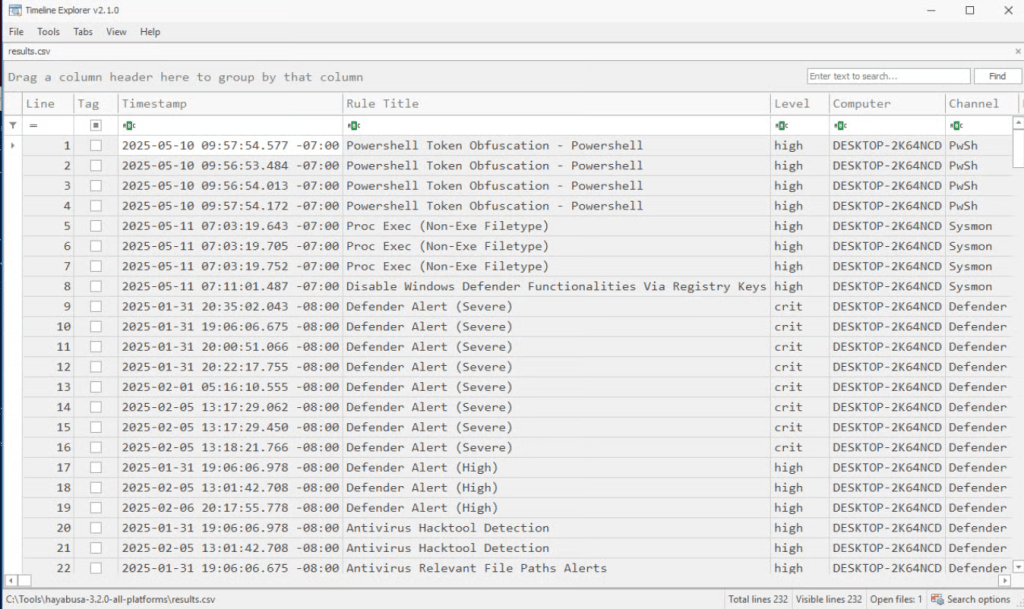The image size is (1024, 609).
Task: Open the File menu
Action: coord(16,32)
